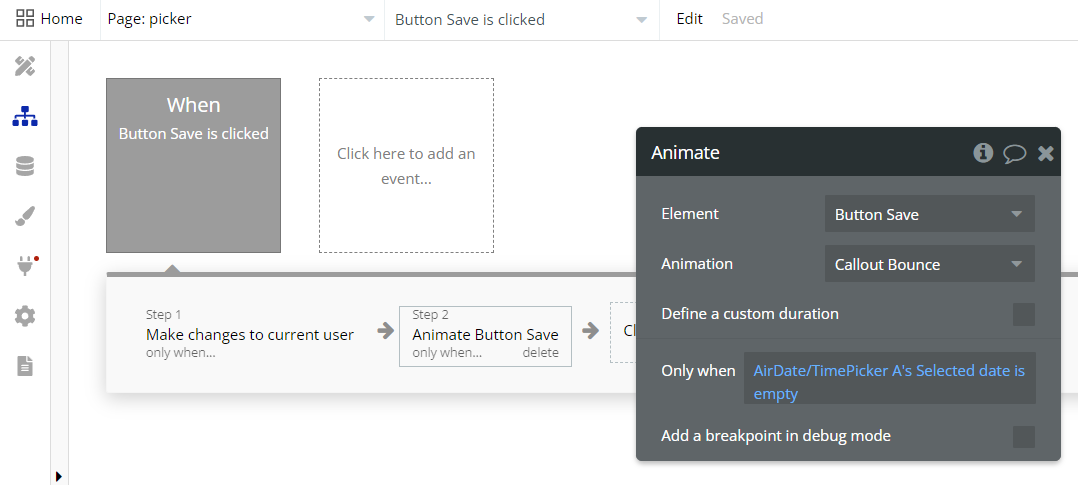Open the Settings gear icon
The height and width of the screenshot is (485, 1078).
[25, 317]
